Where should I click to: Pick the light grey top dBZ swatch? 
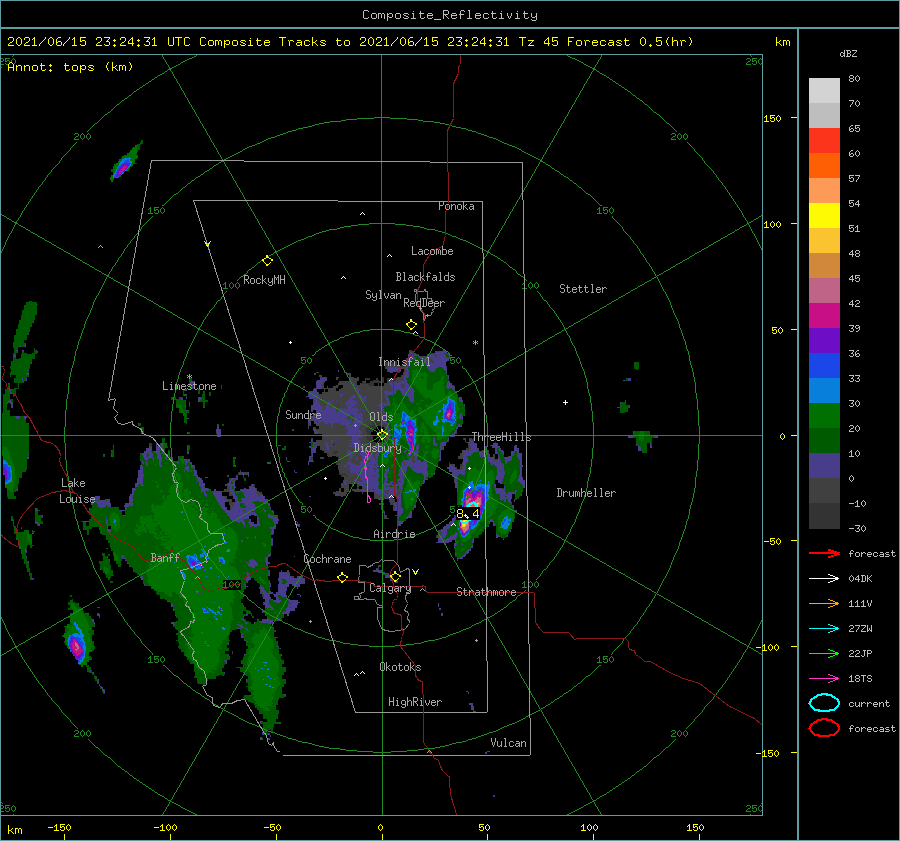pos(824,90)
